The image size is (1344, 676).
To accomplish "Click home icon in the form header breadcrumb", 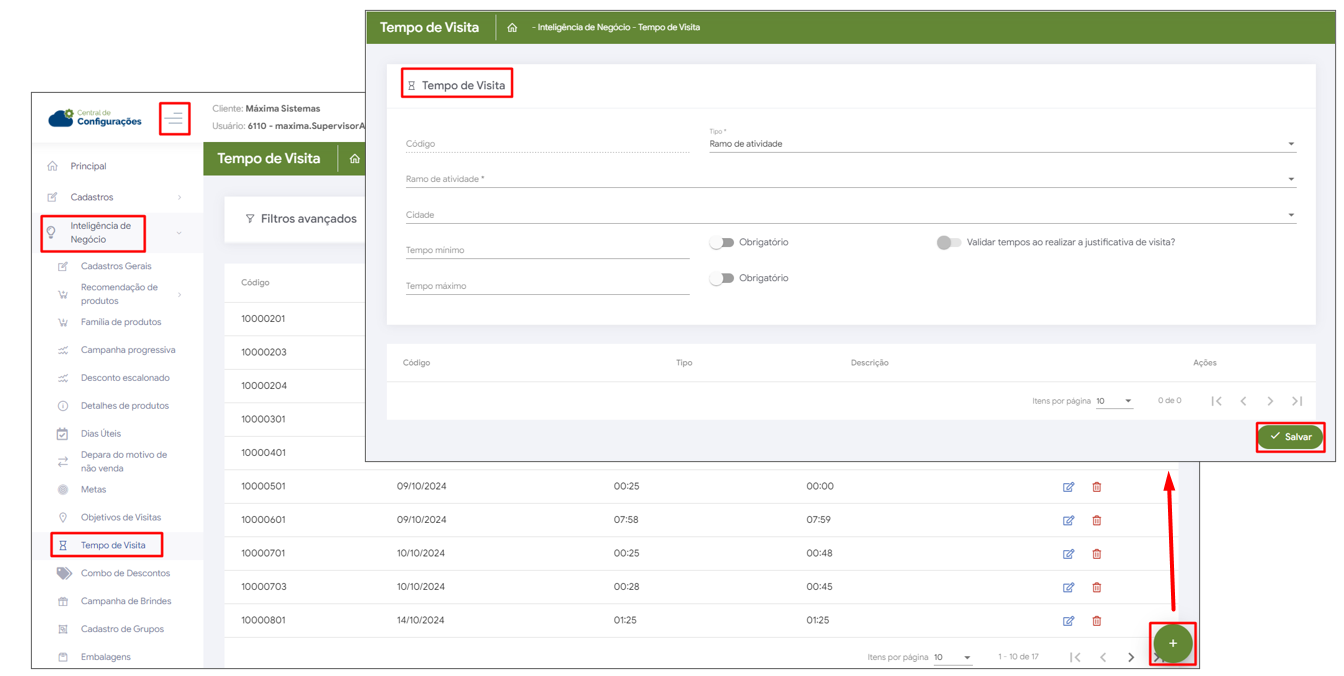I will coord(512,28).
